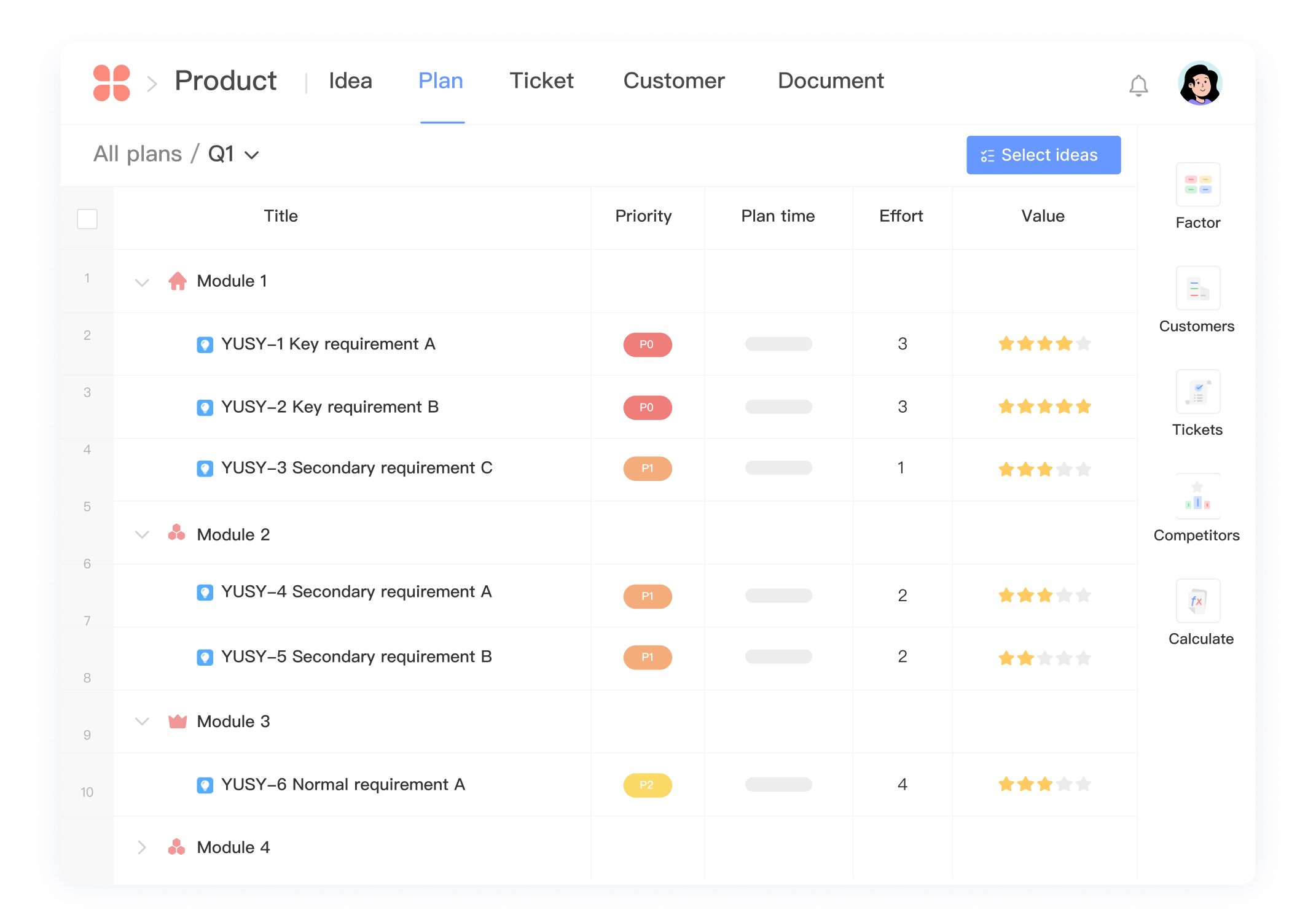Open the Customers panel

pyautogui.click(x=1197, y=294)
